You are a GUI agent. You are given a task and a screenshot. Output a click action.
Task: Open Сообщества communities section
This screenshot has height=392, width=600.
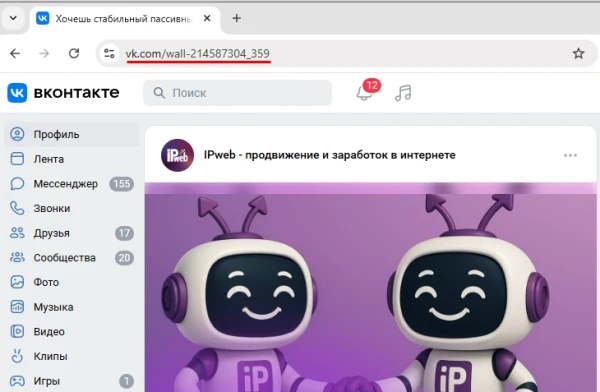[x=72, y=258]
